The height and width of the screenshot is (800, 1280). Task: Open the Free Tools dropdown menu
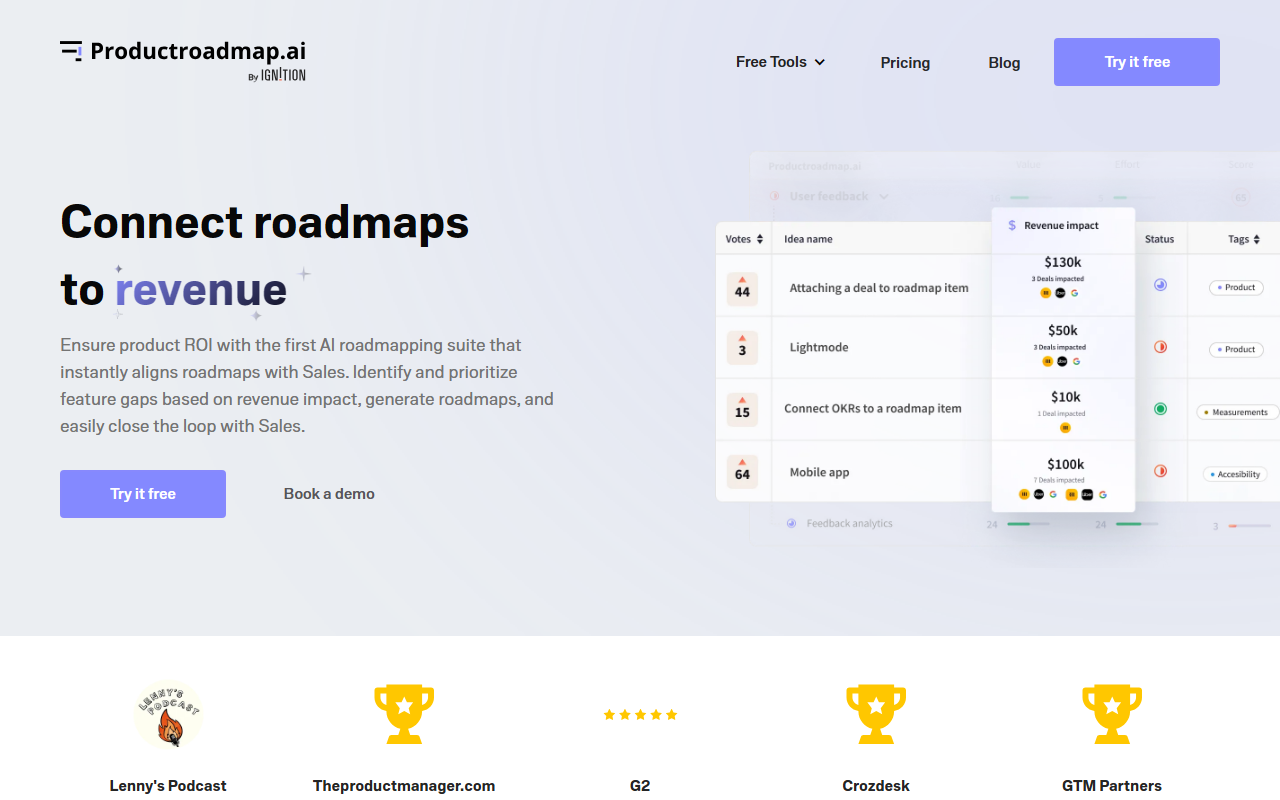point(781,62)
